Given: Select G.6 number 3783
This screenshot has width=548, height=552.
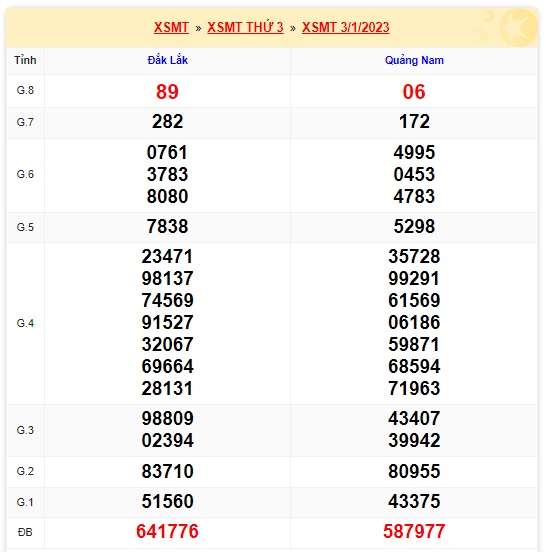Looking at the screenshot, I should 168,174.
